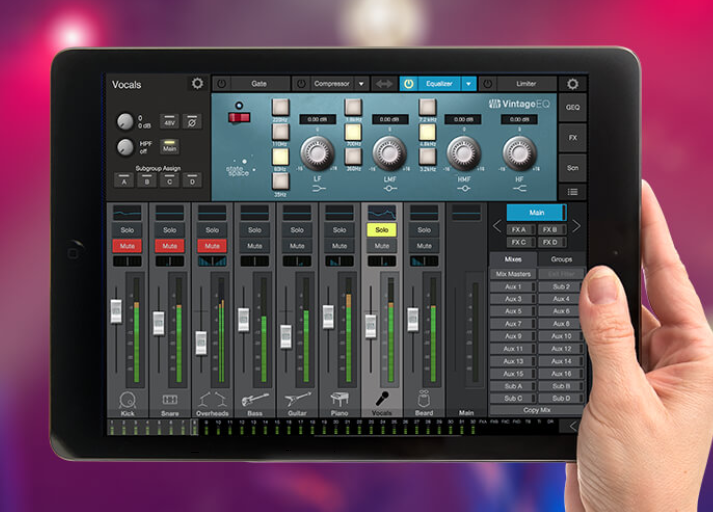The width and height of the screenshot is (713, 512).
Task: Switch to the Groups tab
Action: (561, 259)
